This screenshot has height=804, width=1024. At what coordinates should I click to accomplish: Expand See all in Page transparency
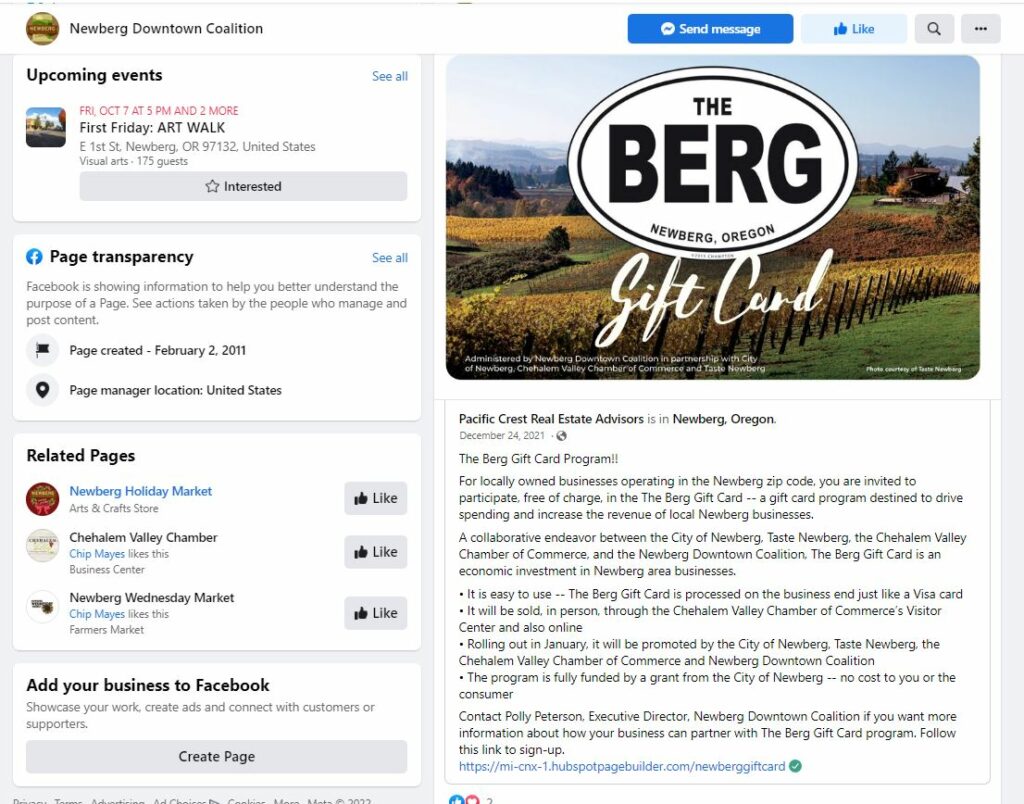390,258
